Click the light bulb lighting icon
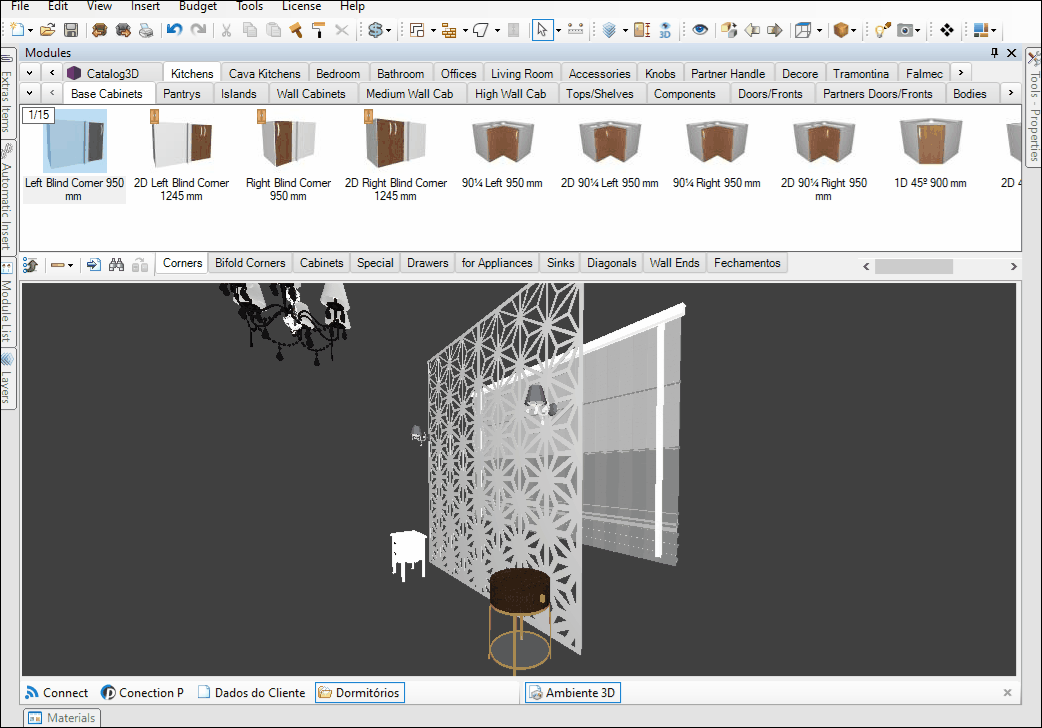The height and width of the screenshot is (728, 1042). pos(883,30)
